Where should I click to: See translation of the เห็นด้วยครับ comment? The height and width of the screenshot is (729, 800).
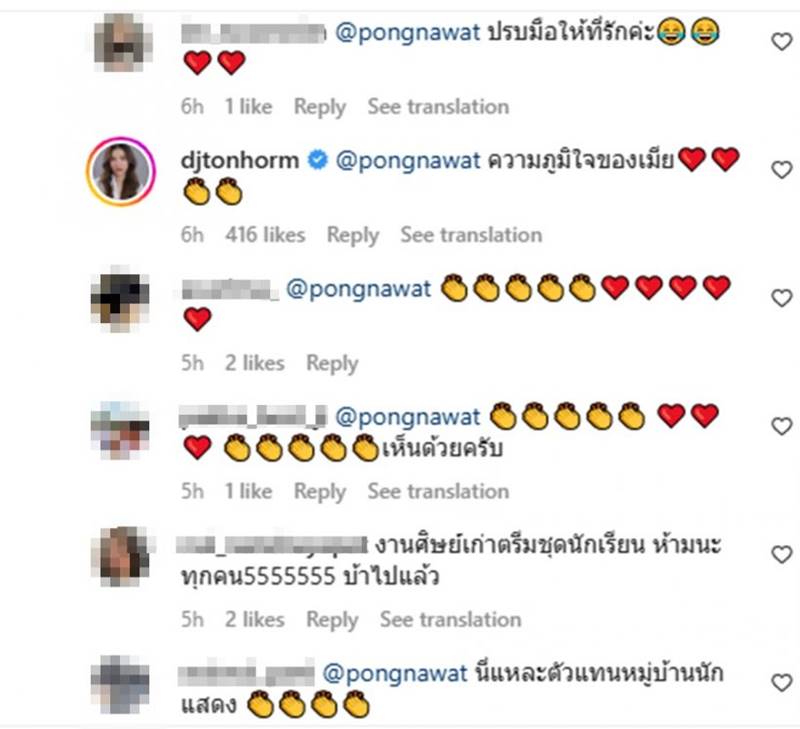pos(438,491)
